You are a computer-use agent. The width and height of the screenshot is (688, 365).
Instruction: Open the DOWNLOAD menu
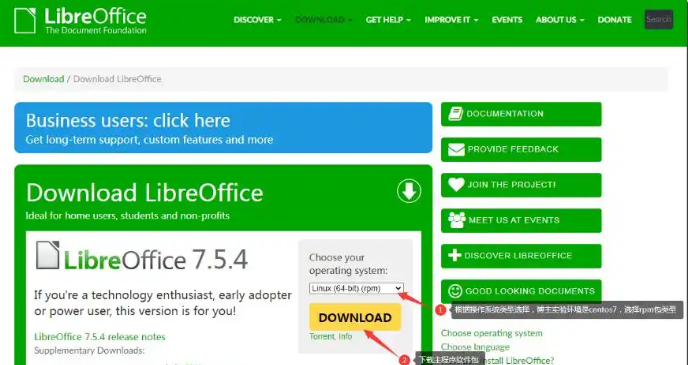tap(324, 20)
